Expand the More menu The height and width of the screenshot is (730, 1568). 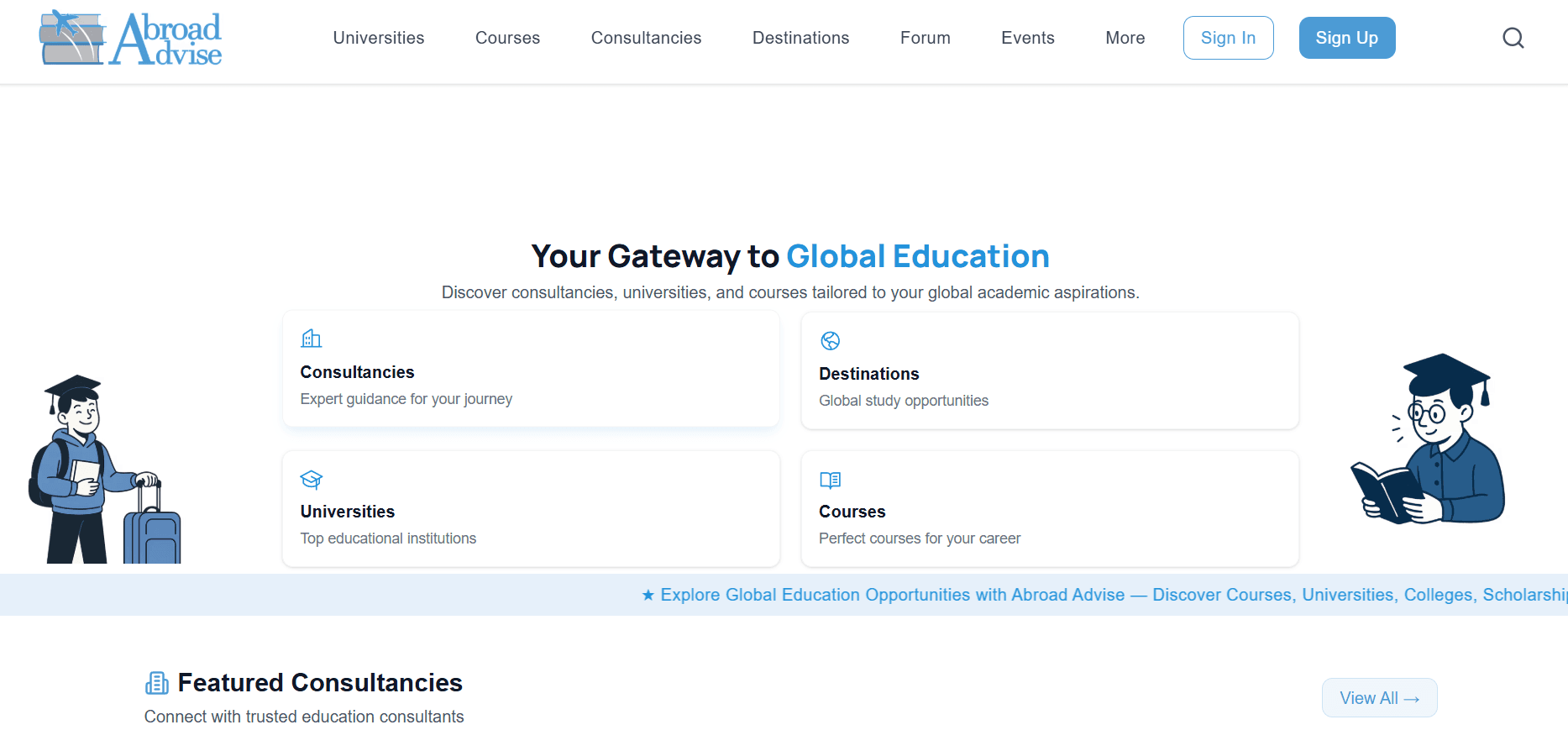(1125, 38)
